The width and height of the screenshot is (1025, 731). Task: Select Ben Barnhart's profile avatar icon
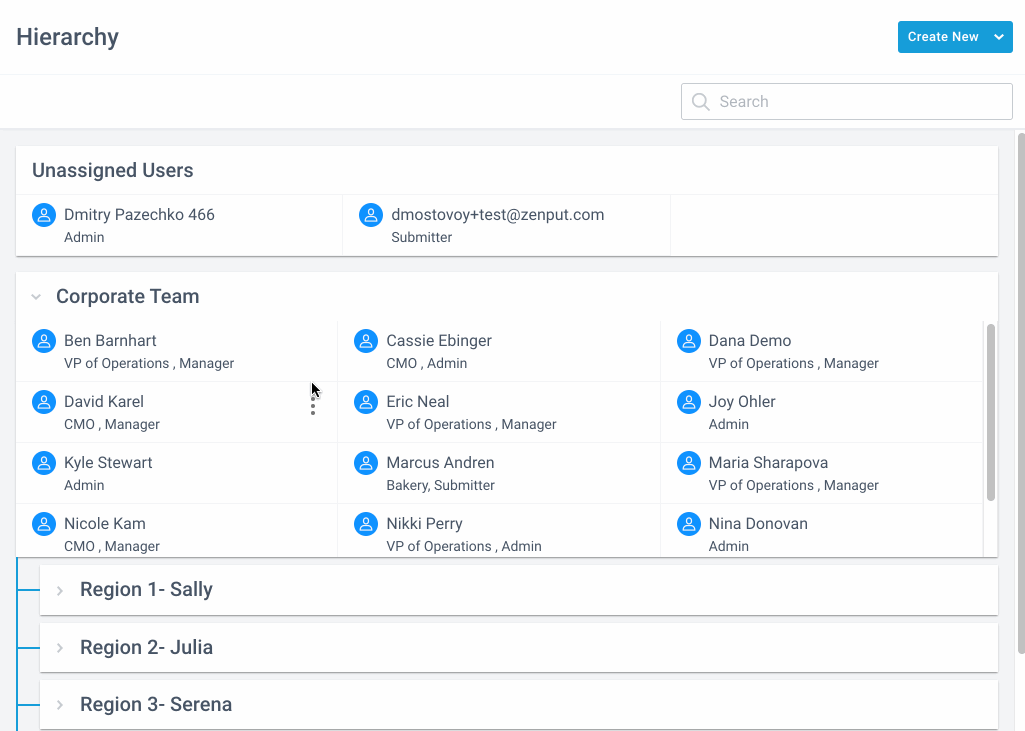point(43,340)
